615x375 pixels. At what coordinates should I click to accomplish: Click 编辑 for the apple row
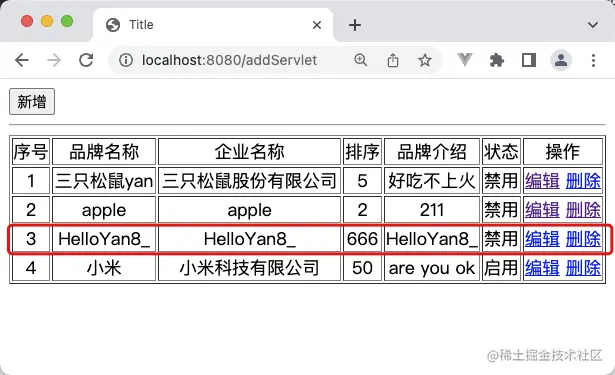pyautogui.click(x=542, y=210)
